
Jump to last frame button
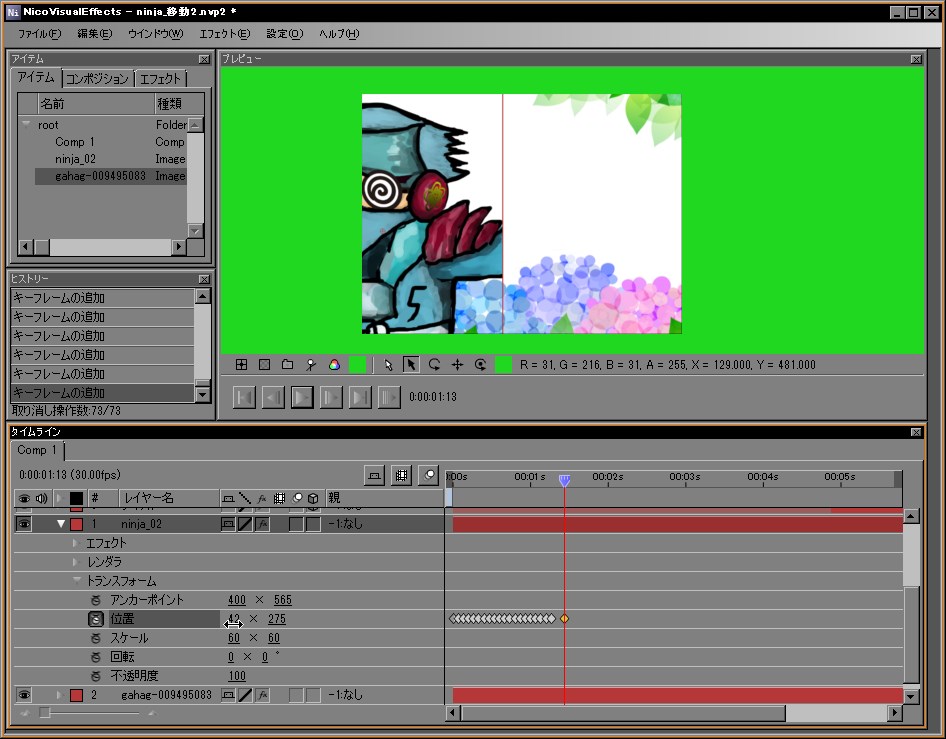(360, 397)
